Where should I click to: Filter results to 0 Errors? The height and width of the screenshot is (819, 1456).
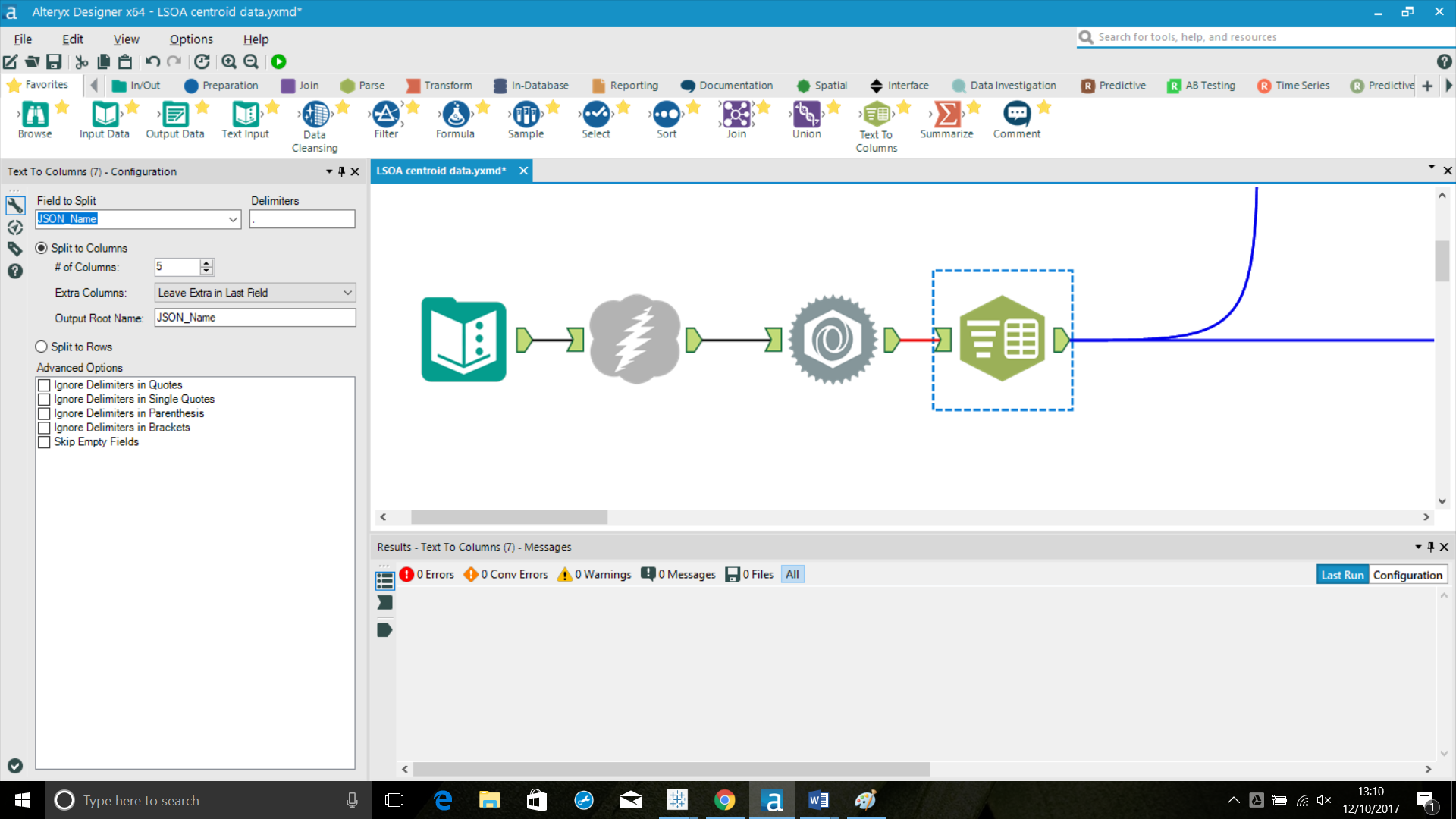tap(427, 574)
